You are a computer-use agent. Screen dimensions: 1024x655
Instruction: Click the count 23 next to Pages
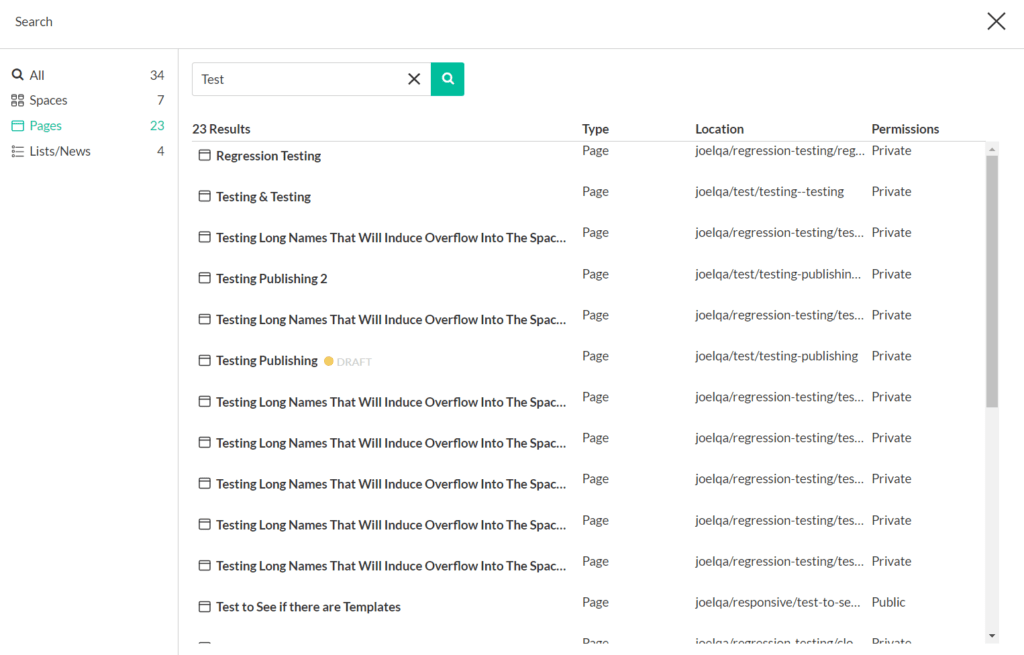pos(157,125)
